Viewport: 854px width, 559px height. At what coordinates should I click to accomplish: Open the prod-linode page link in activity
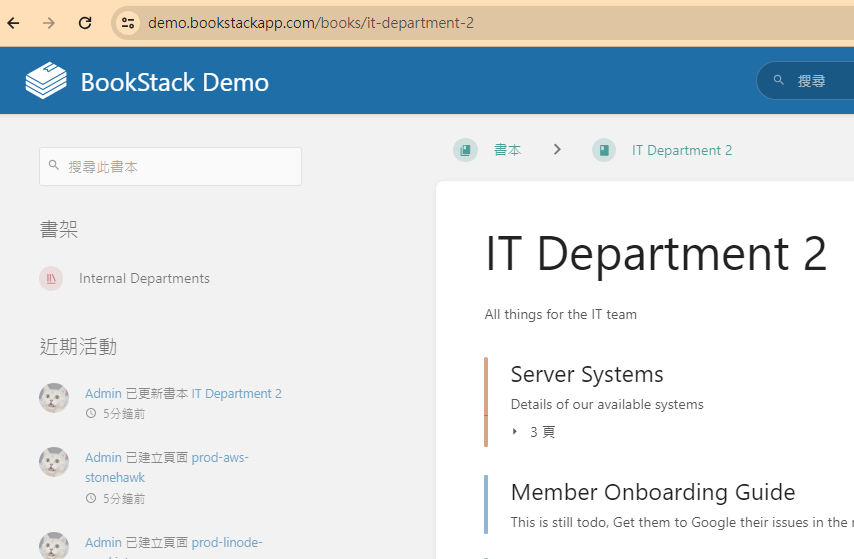[227, 543]
